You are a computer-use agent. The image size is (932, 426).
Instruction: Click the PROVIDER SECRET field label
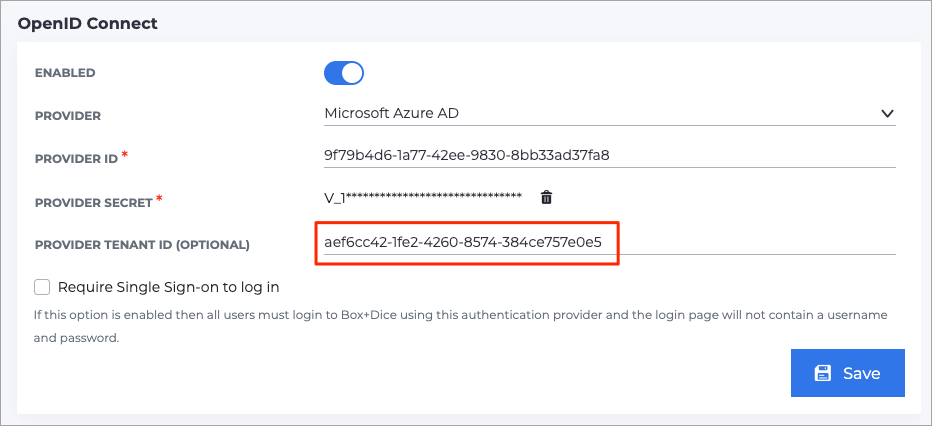94,203
